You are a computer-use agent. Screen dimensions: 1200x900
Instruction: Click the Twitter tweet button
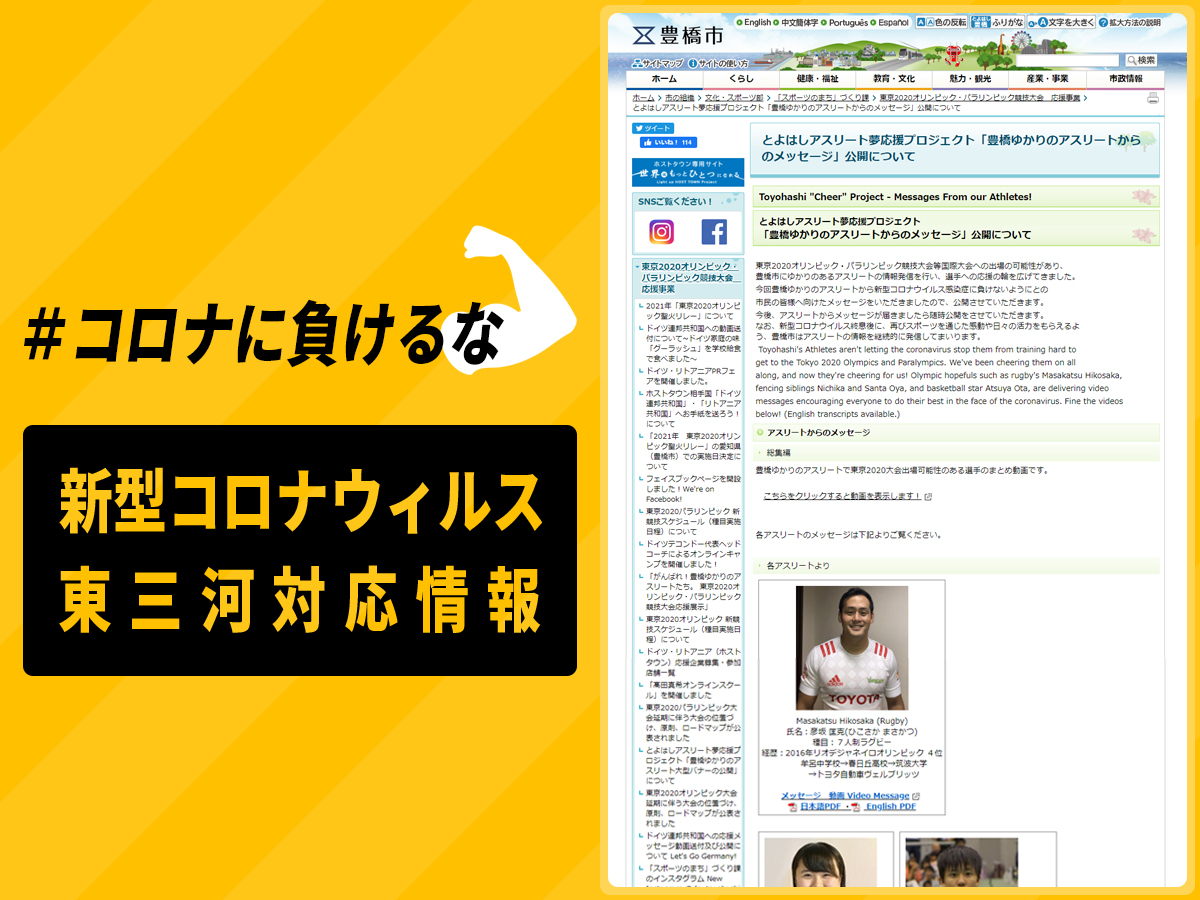(x=652, y=128)
